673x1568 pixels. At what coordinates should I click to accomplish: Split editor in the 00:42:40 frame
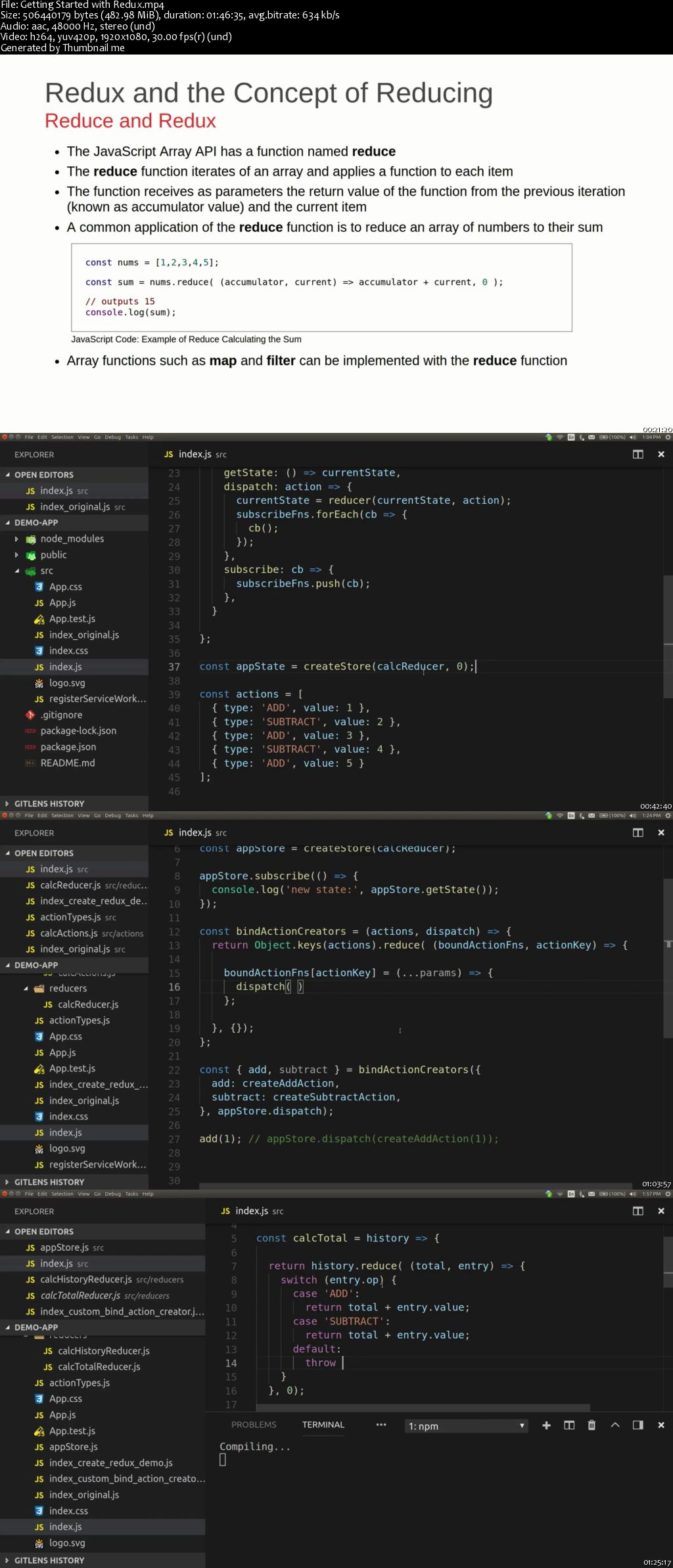638,454
